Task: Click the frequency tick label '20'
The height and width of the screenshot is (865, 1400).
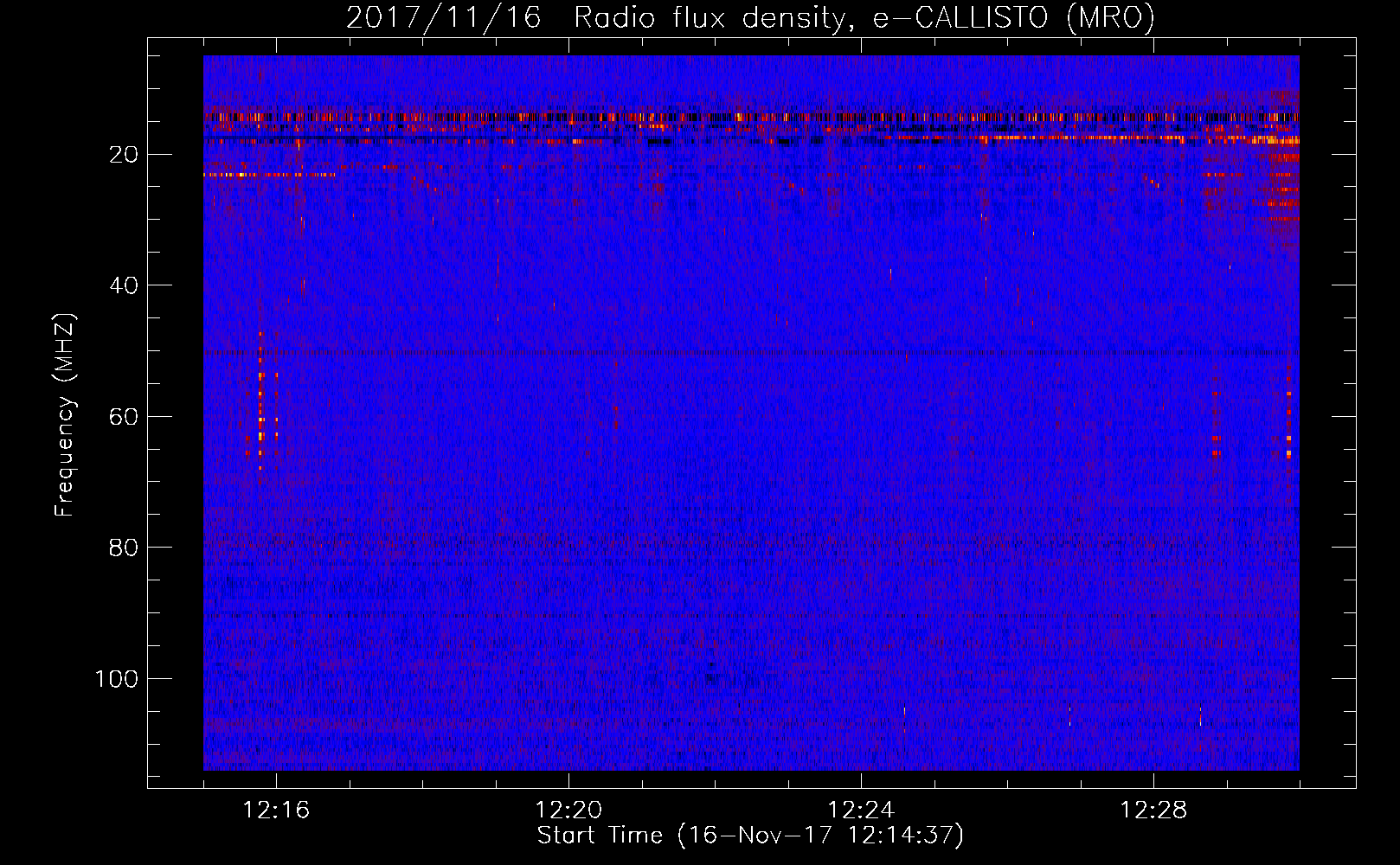Action: click(x=125, y=155)
